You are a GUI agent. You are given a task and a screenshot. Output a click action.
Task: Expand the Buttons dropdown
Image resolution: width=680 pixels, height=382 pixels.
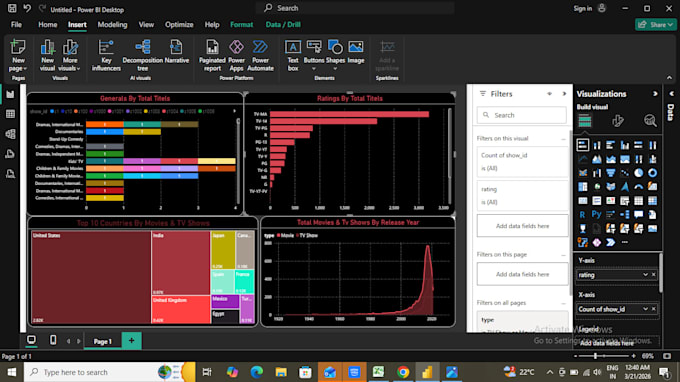(x=314, y=69)
